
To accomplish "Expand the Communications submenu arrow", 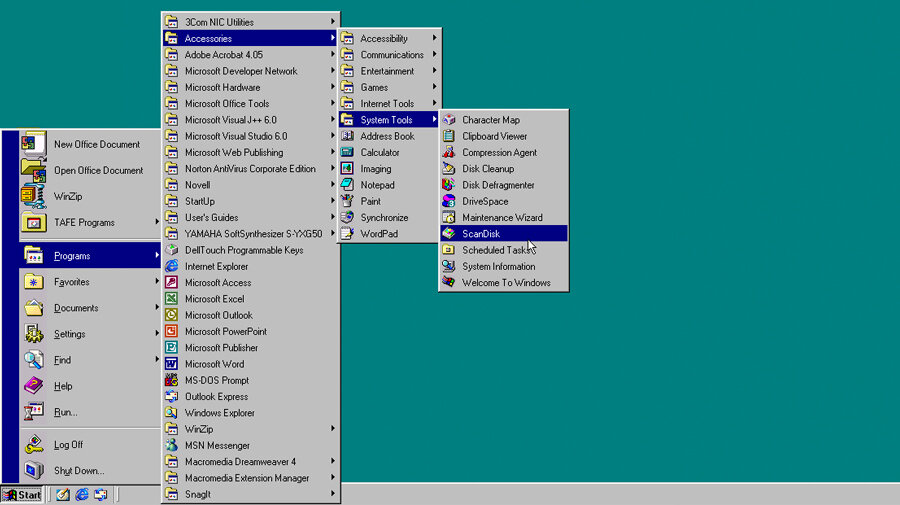I will pos(435,54).
